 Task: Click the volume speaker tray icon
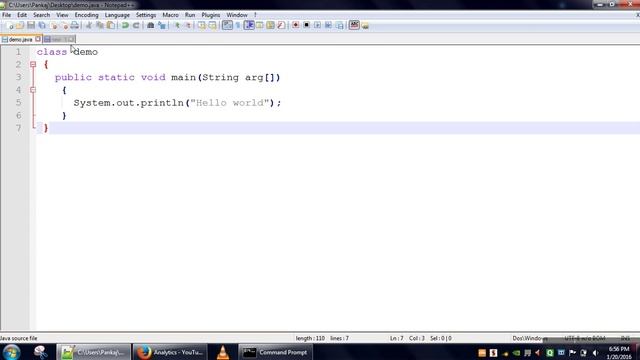[595, 353]
